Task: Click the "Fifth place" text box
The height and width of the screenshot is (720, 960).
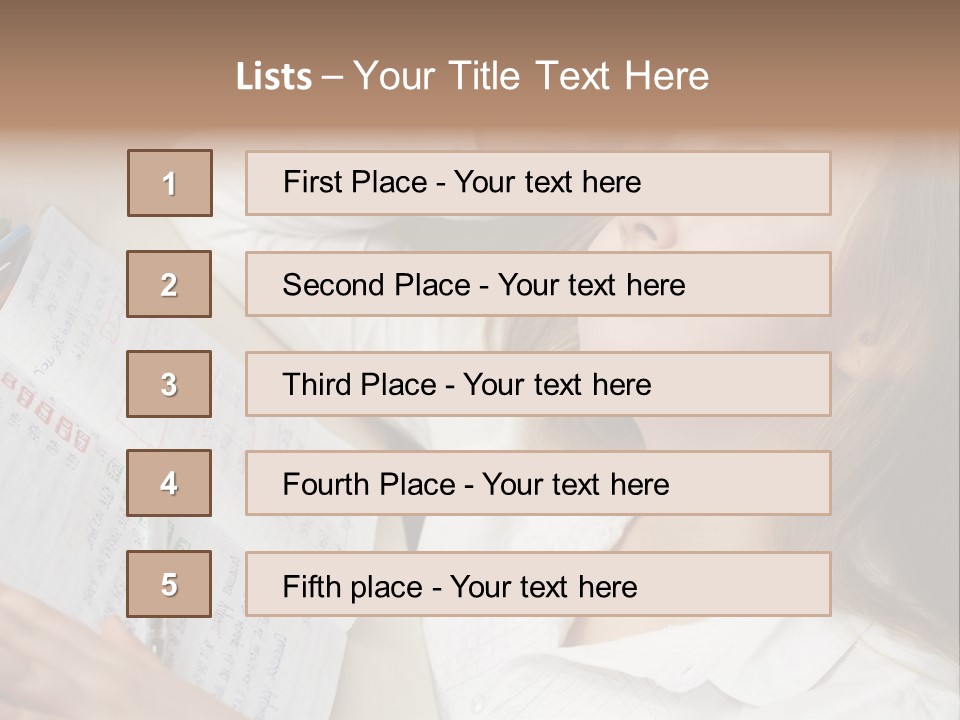Action: pyautogui.click(x=538, y=584)
